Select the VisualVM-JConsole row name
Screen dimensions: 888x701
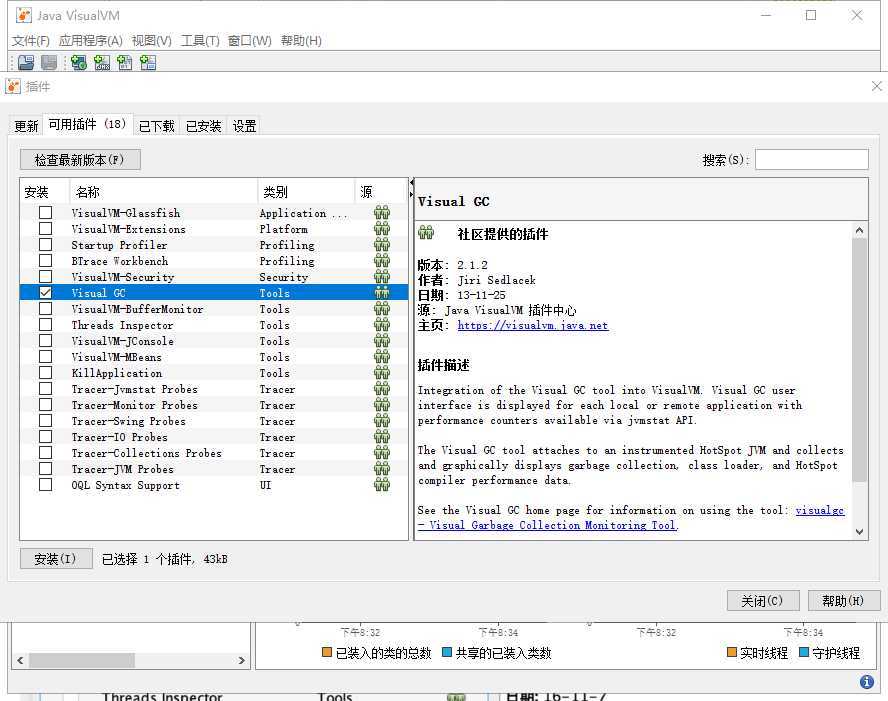[122, 341]
